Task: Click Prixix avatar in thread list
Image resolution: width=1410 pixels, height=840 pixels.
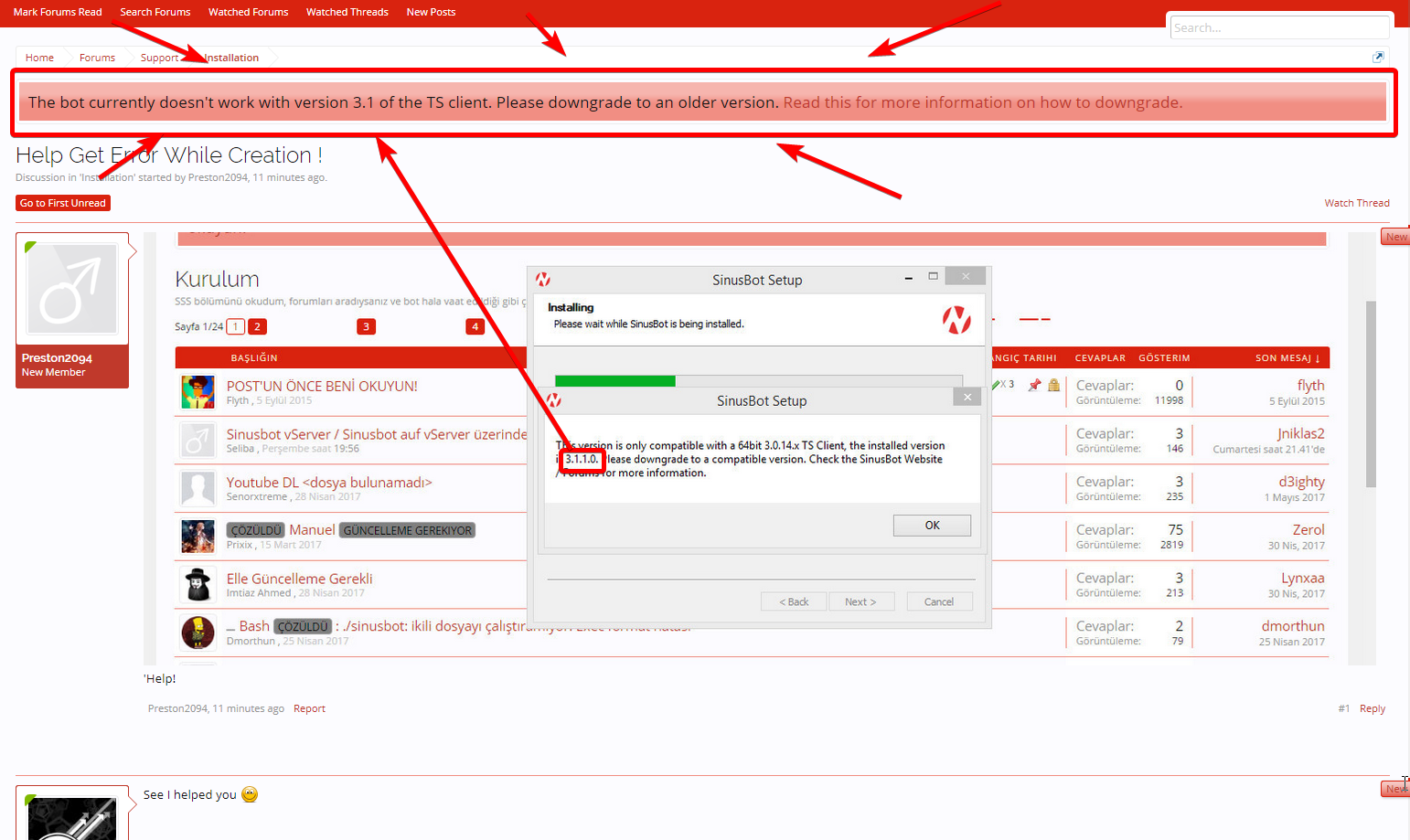Action: click(198, 537)
